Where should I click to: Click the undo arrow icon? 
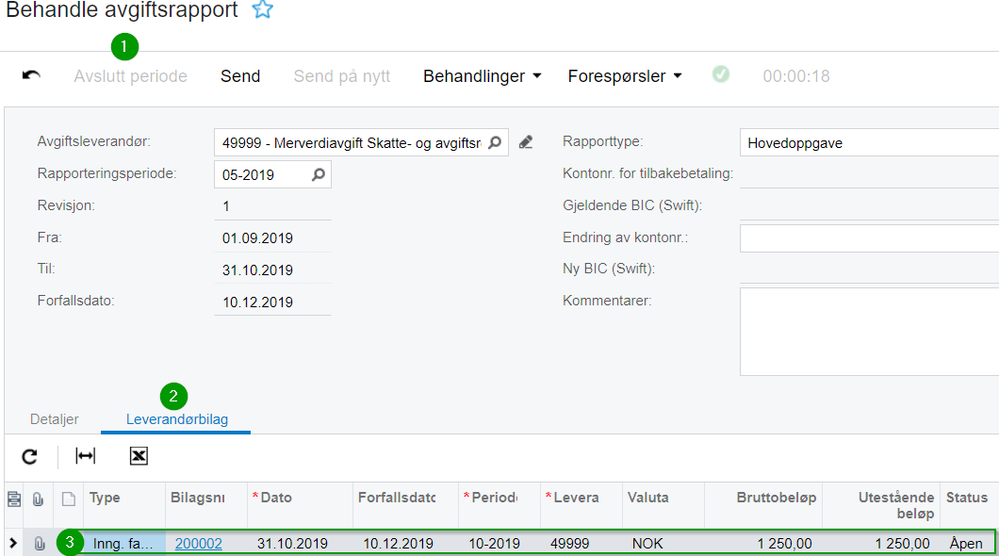pyautogui.click(x=31, y=76)
